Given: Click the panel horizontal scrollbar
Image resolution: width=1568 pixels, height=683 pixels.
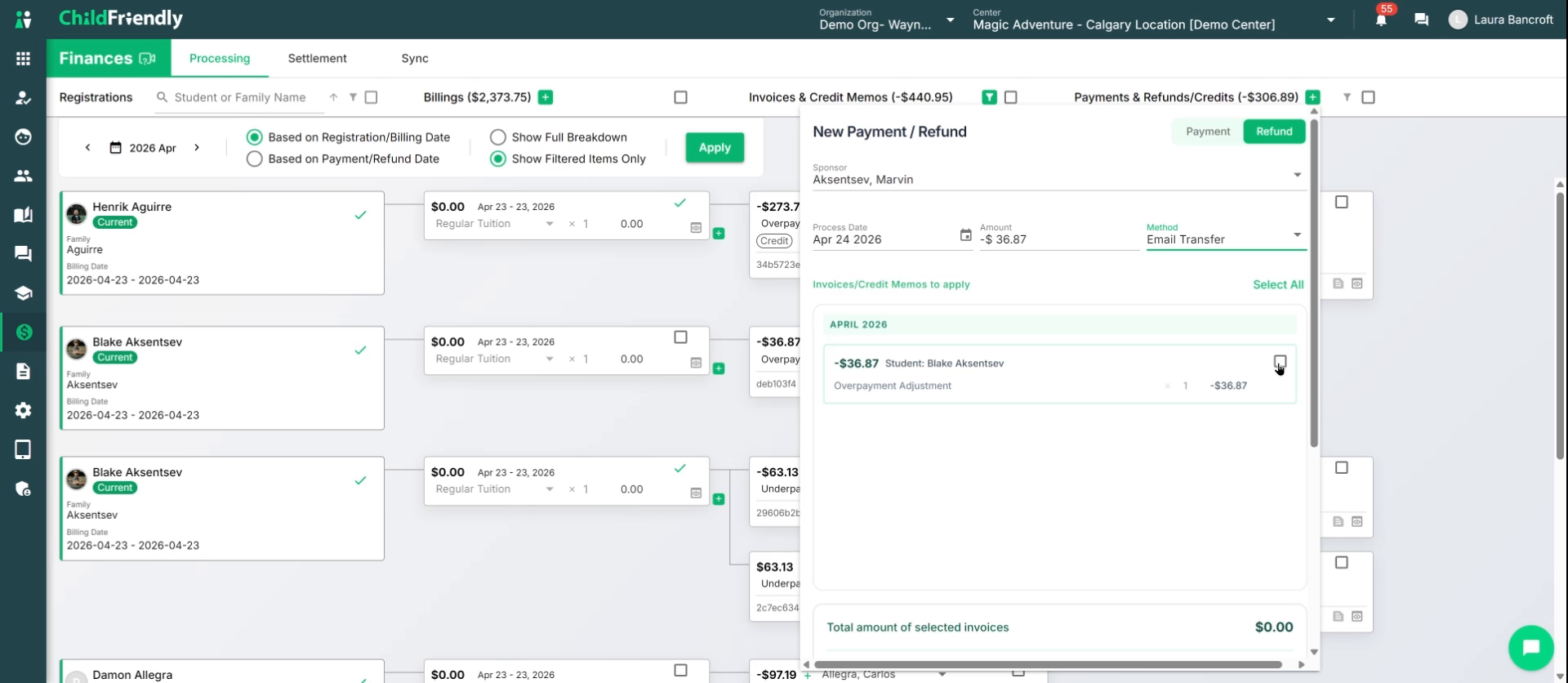Looking at the screenshot, I should pos(1048,664).
